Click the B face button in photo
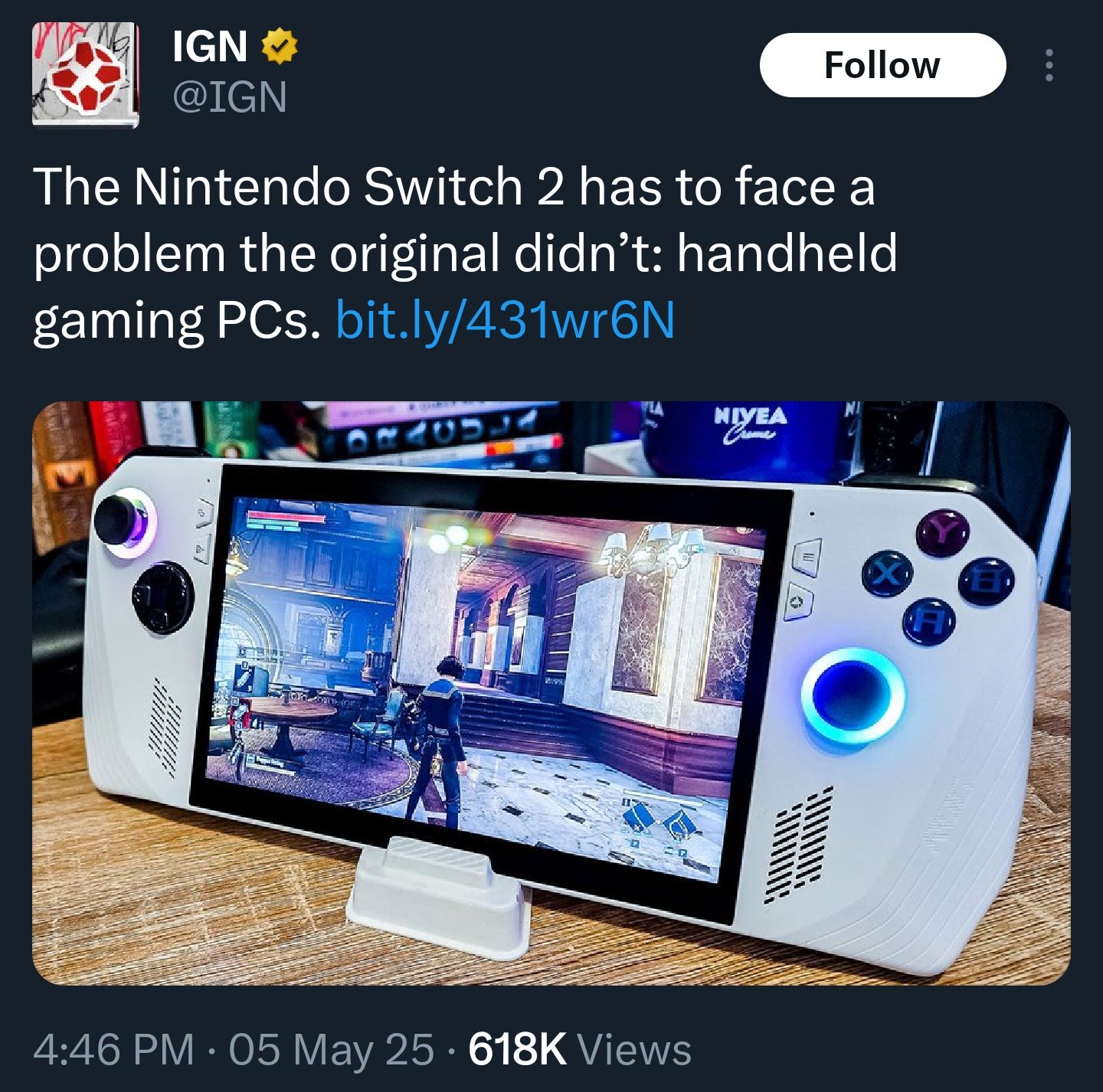1103x1092 pixels. coord(987,582)
